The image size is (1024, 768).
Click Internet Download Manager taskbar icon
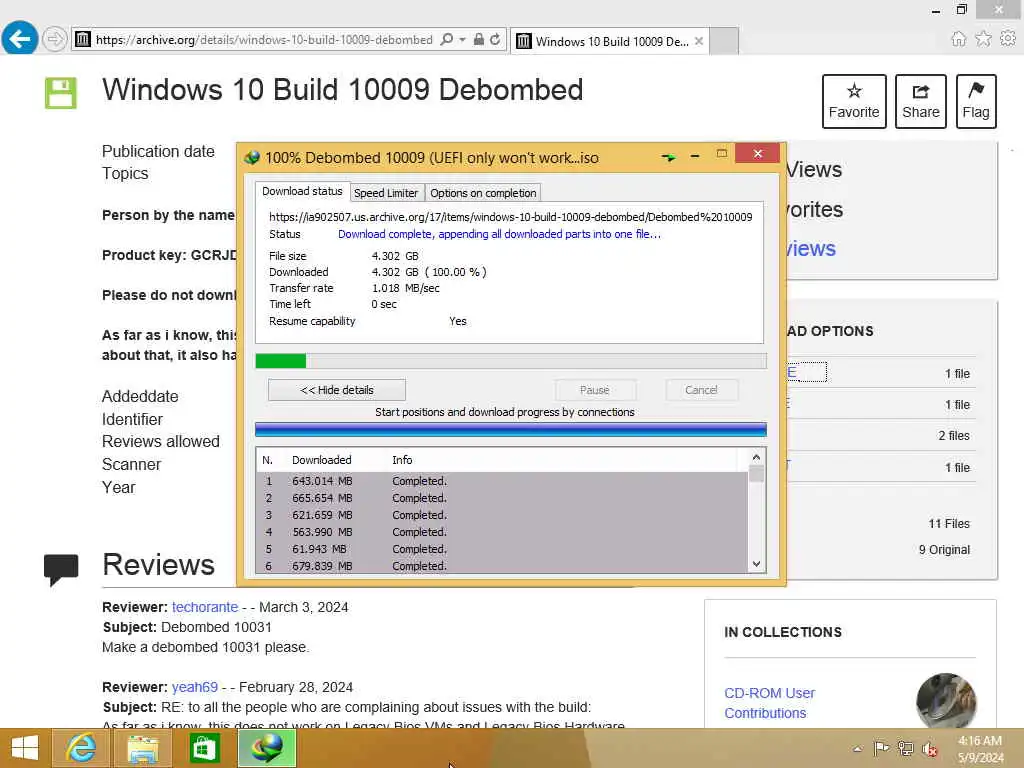pyautogui.click(x=266, y=748)
